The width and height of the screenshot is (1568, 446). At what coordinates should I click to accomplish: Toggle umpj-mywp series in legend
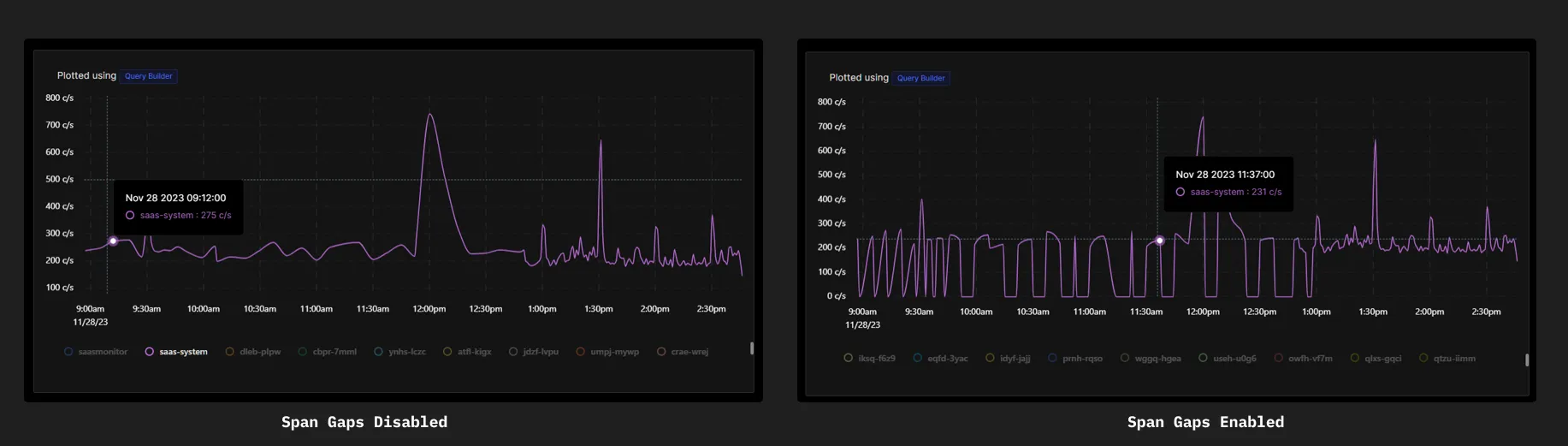click(x=607, y=352)
